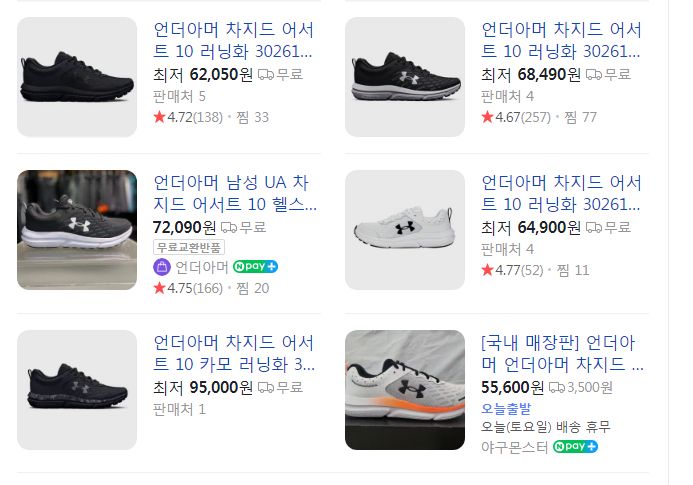
Task: Click the 찜 33 wishlist button
Action: pos(253,117)
